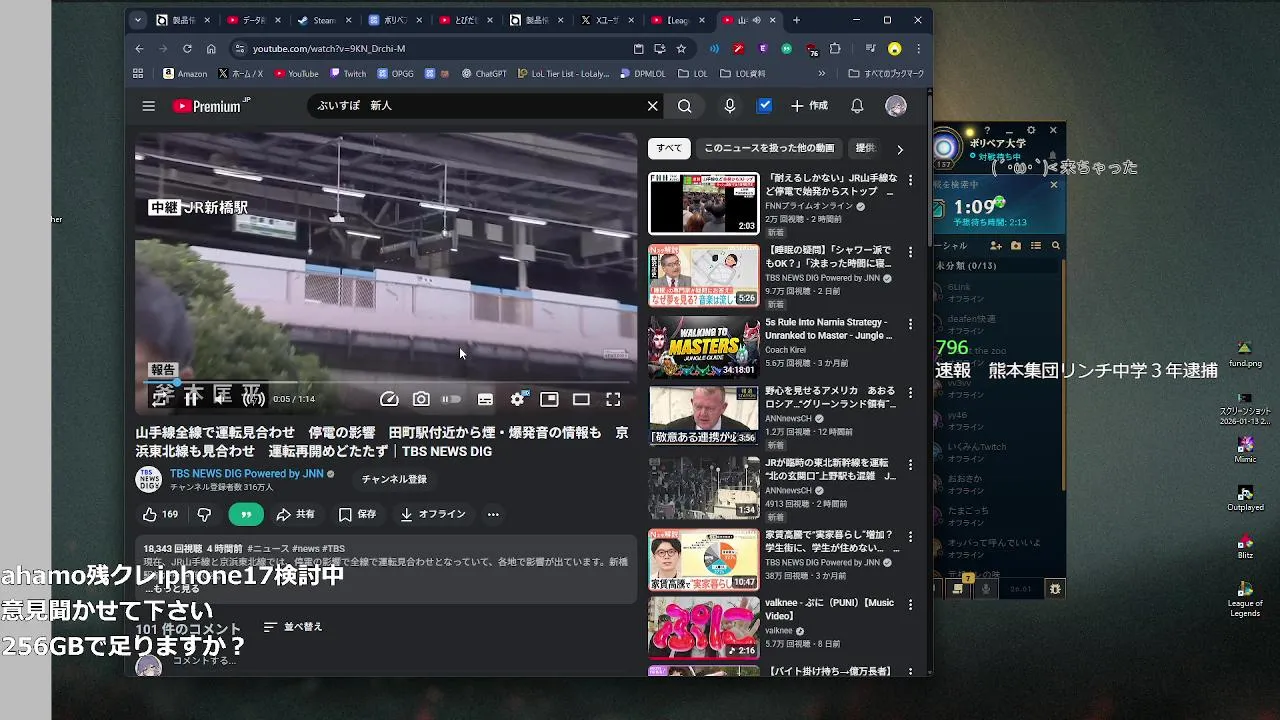
Task: Open the Twitch bookmark
Action: click(346, 73)
